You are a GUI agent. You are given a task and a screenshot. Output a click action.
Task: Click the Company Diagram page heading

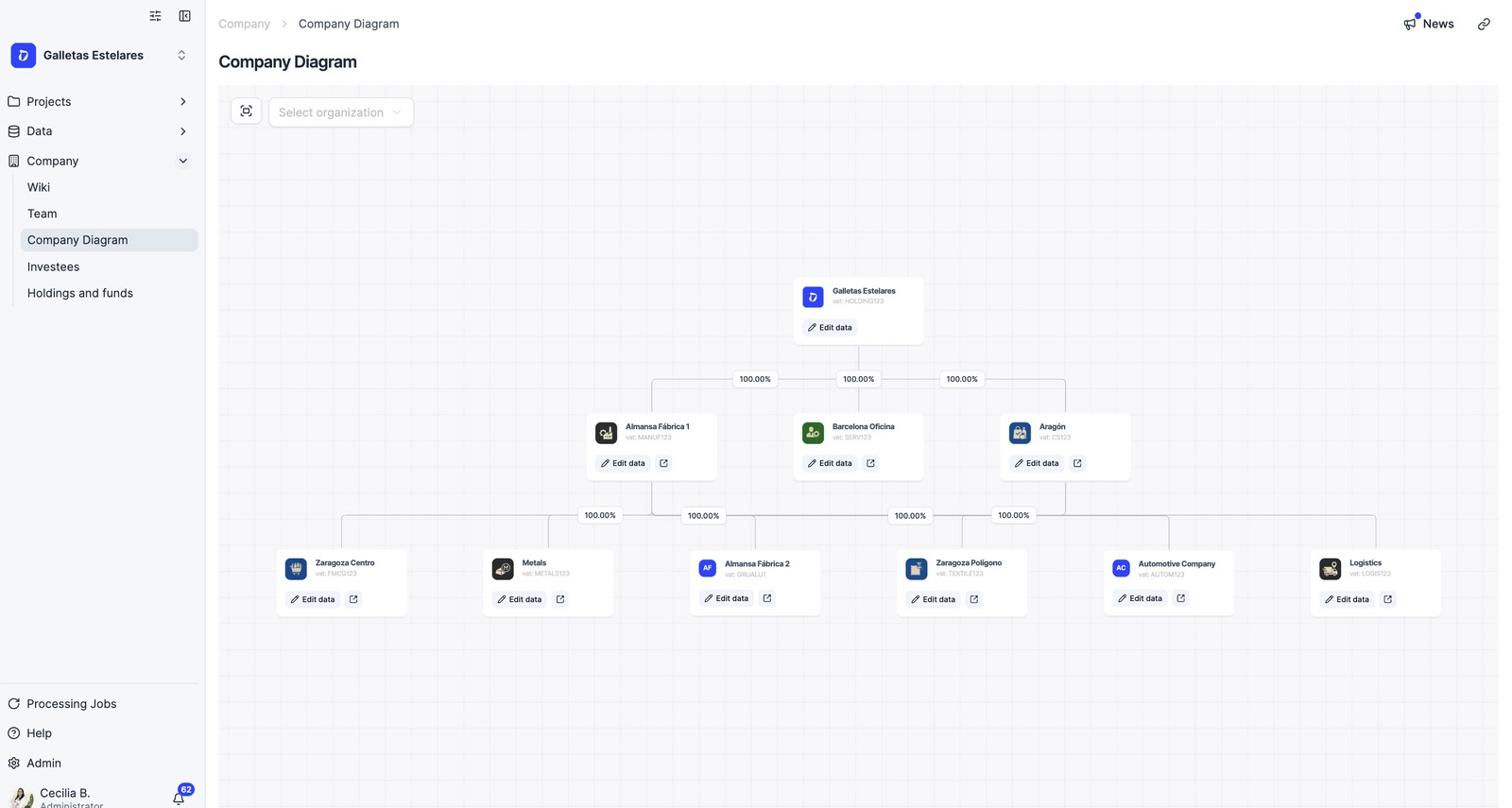(287, 61)
